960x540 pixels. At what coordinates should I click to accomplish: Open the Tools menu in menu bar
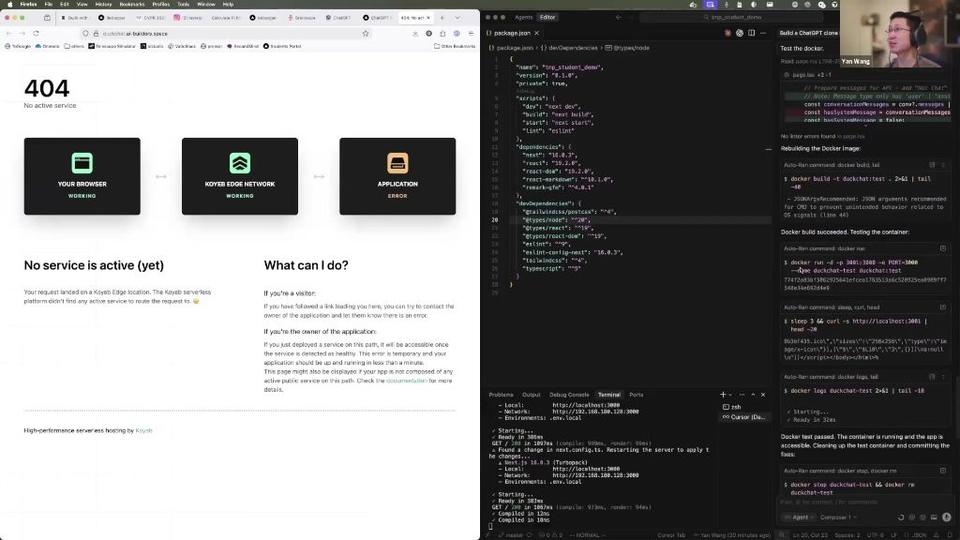pos(183,4)
